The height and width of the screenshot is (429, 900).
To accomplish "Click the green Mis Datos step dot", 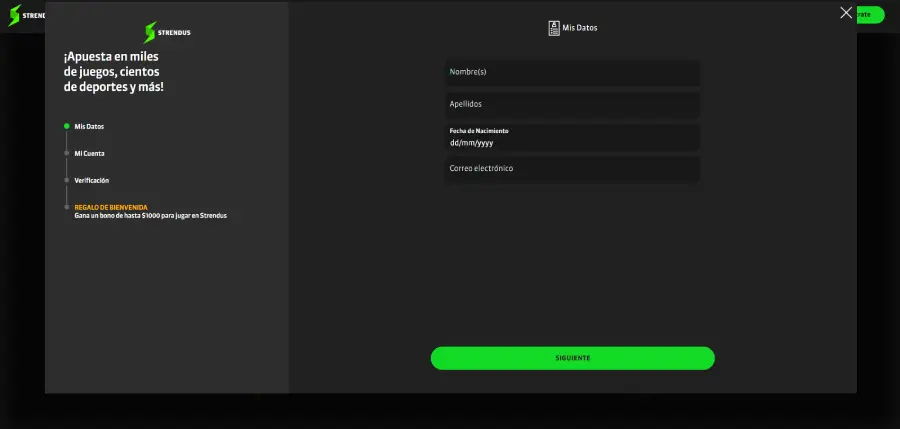I will tap(67, 127).
